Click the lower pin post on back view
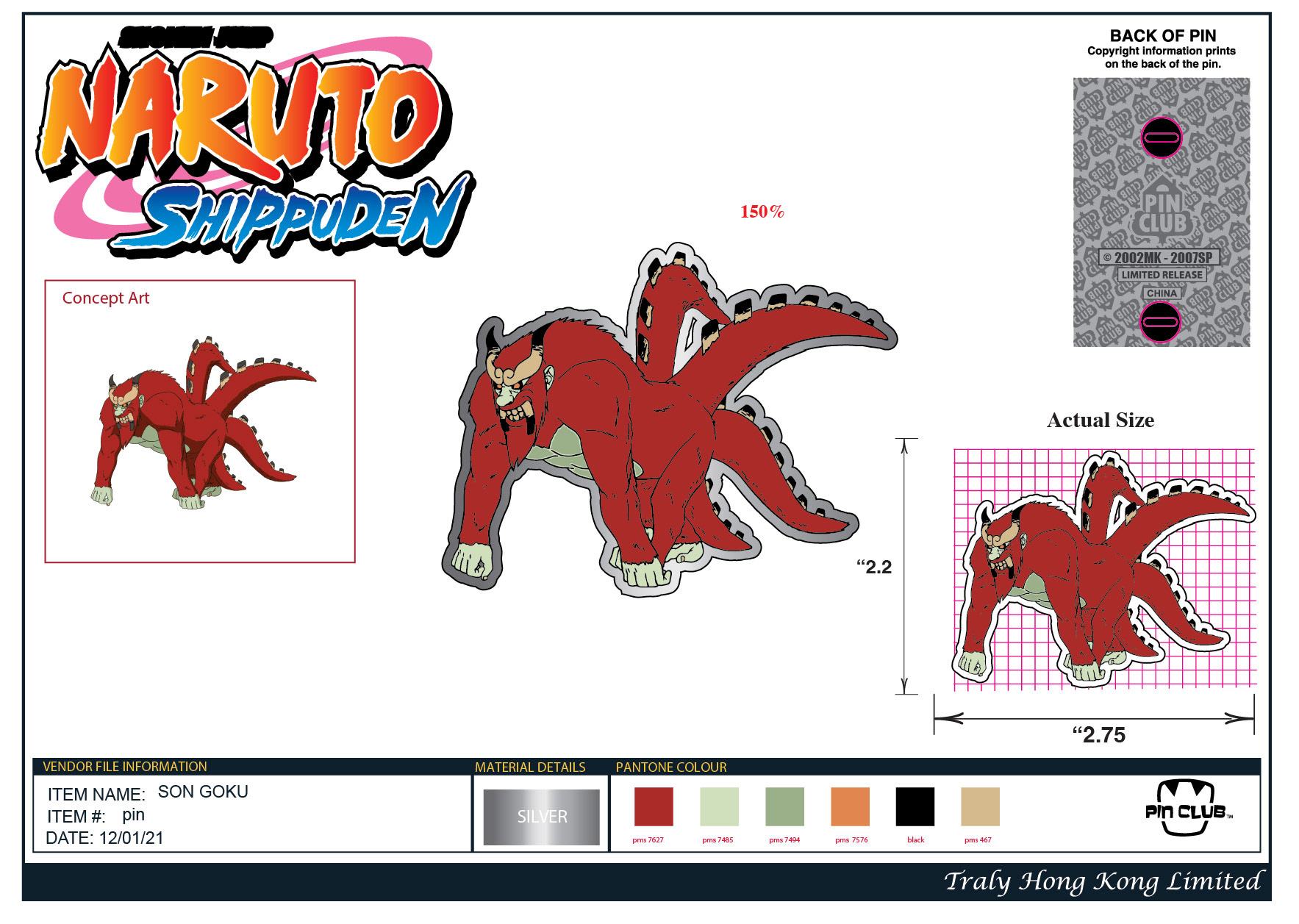This screenshot has height=924, width=1299. [x=1161, y=321]
